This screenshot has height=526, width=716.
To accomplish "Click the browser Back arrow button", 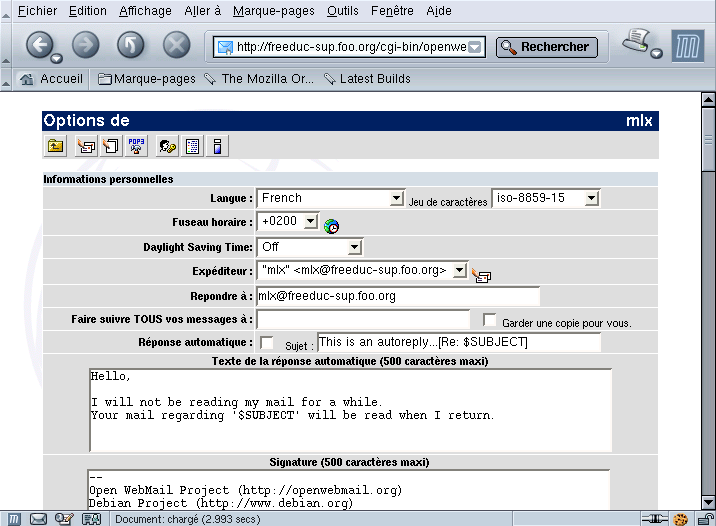I will coord(39,45).
